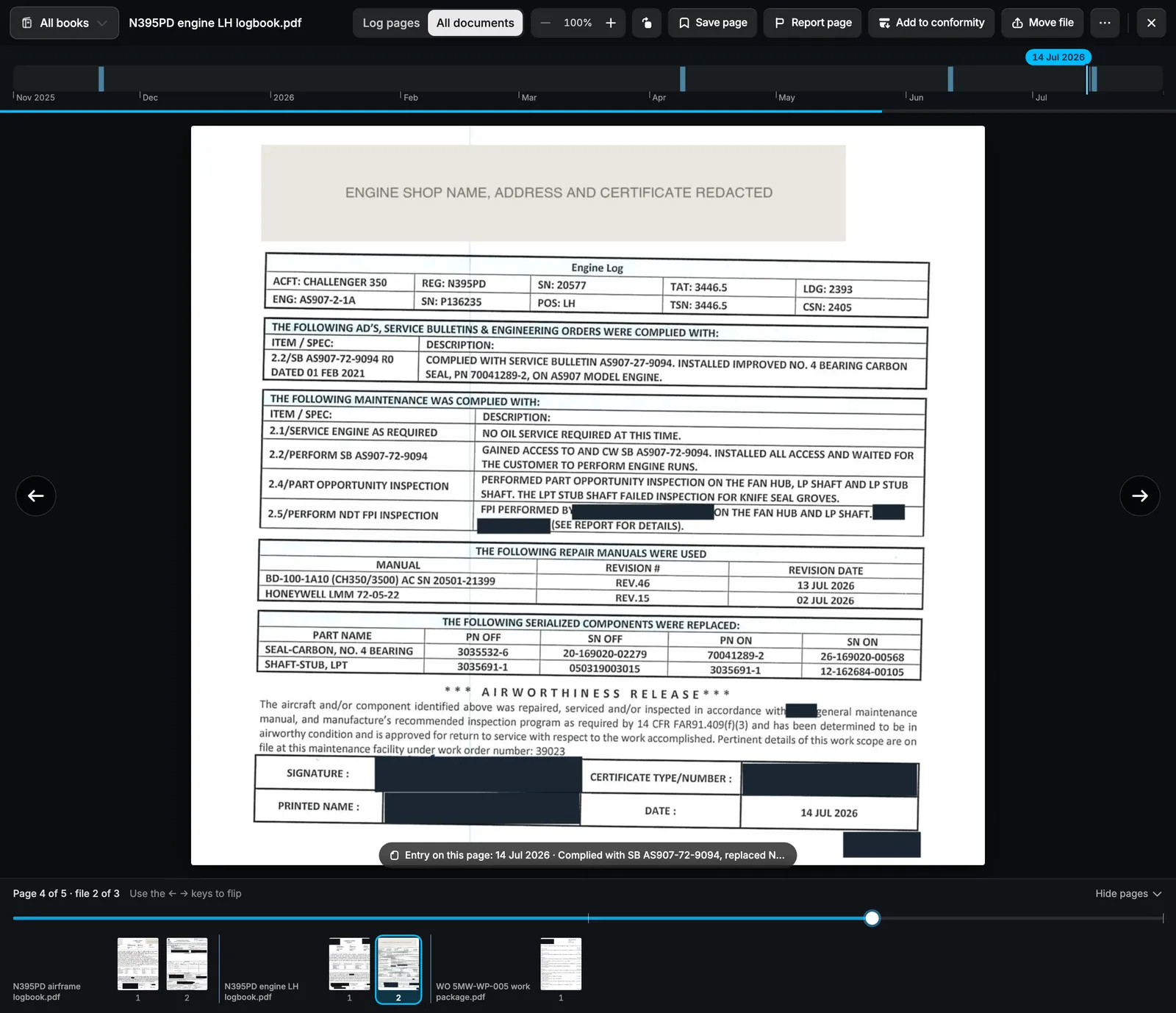
Task: Click the N395PD engine LH logbook.pdf title
Action: (x=215, y=23)
